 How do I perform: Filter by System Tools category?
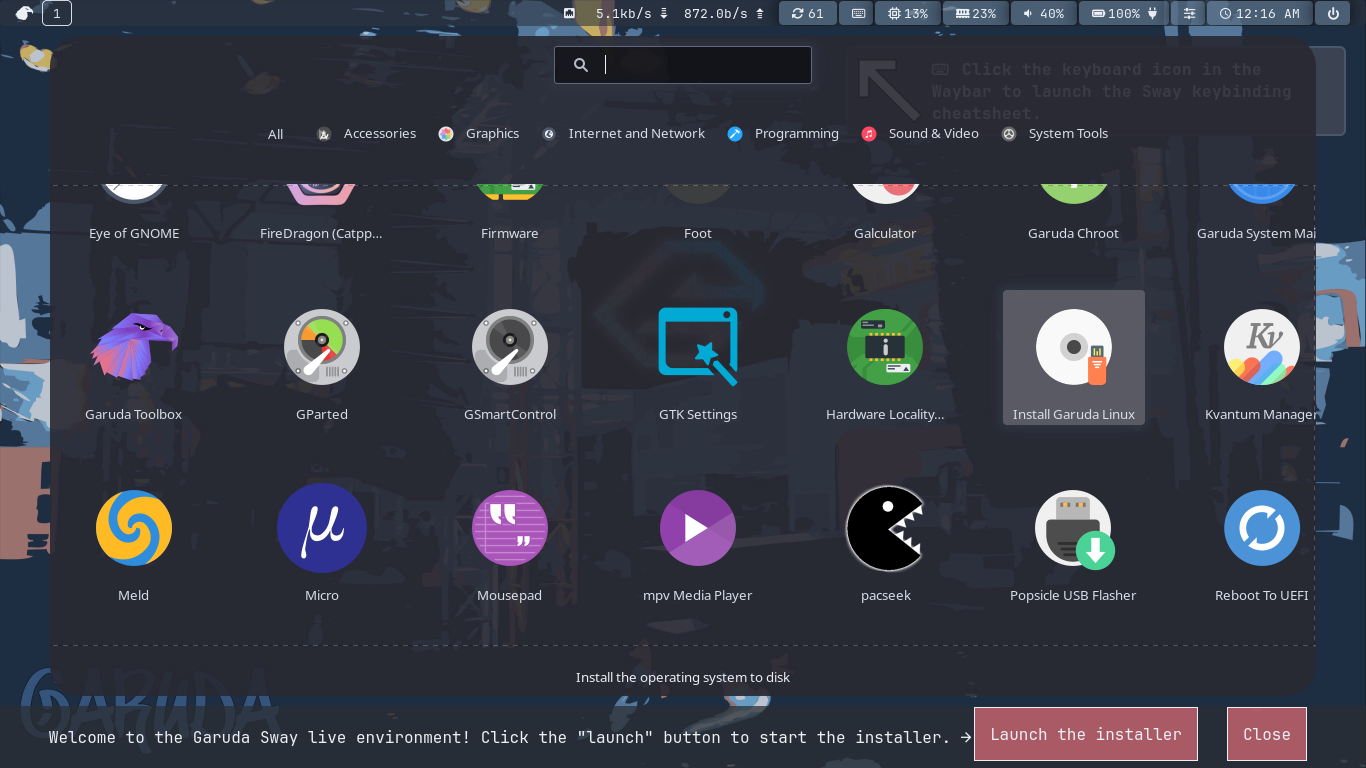pyautogui.click(x=1055, y=134)
